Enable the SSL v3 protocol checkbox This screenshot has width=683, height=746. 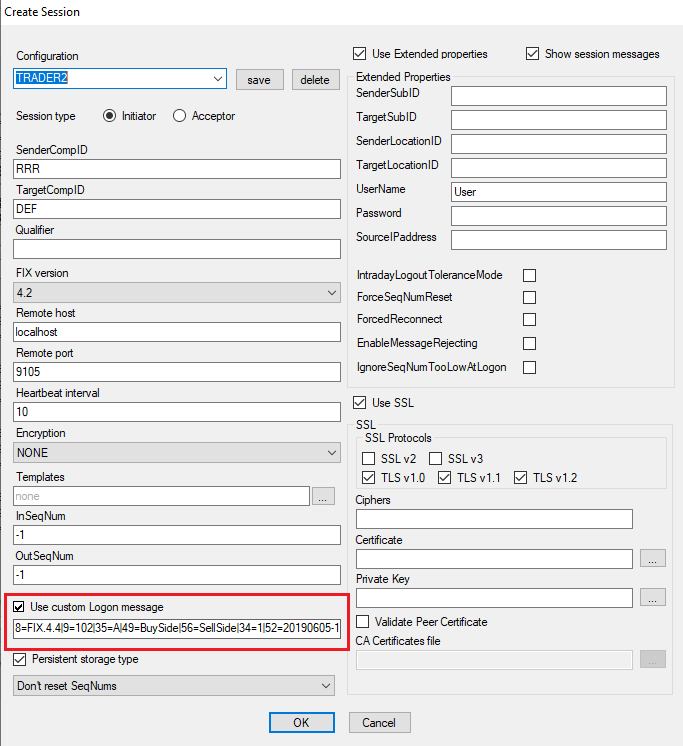pos(435,459)
